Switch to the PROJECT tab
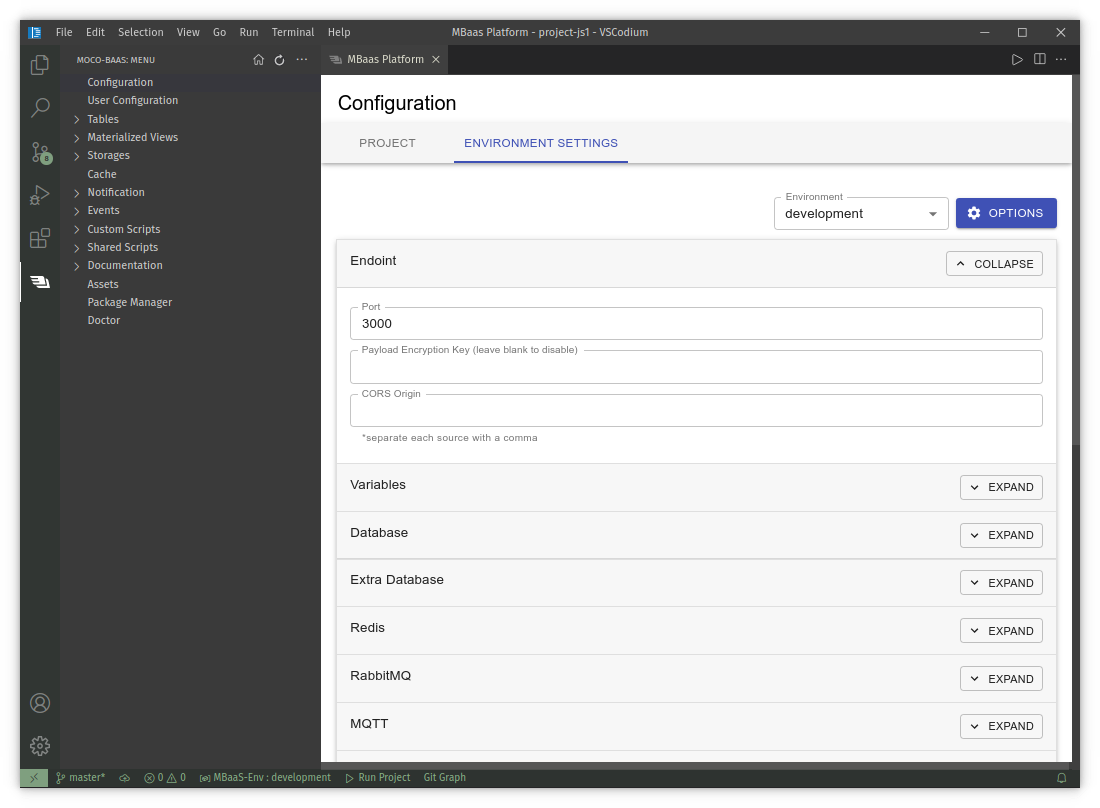The width and height of the screenshot is (1100, 808). pyautogui.click(x=387, y=143)
